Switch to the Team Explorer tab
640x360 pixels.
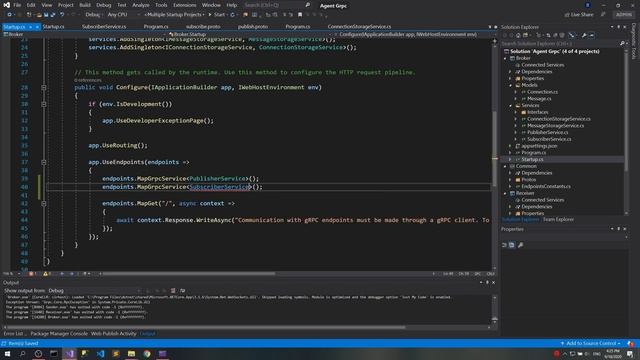tap(558, 220)
